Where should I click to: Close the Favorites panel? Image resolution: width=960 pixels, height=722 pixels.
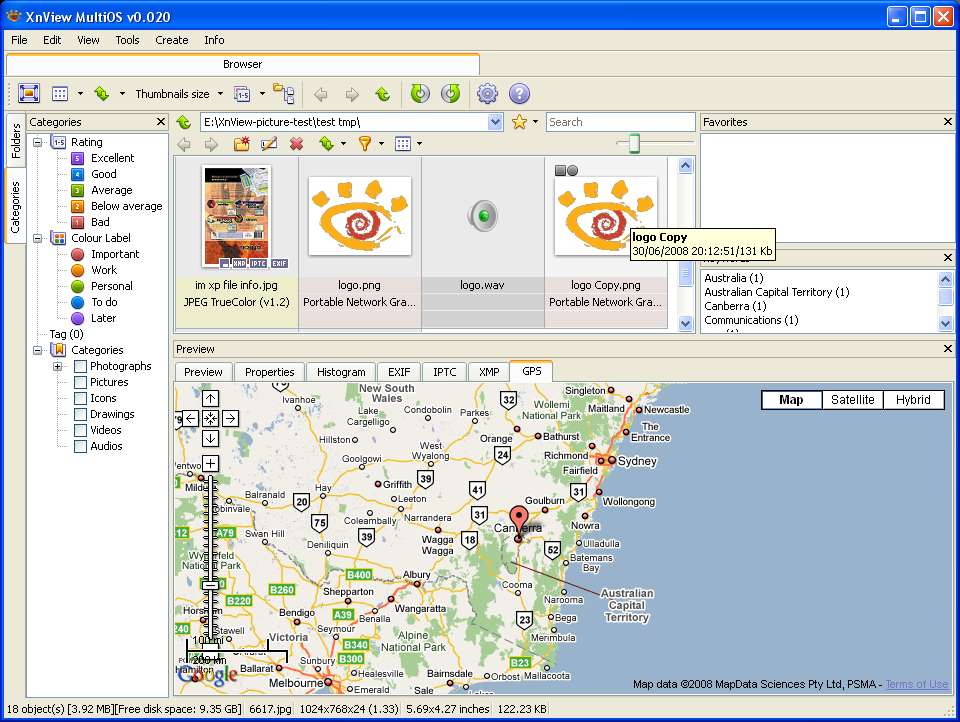948,122
